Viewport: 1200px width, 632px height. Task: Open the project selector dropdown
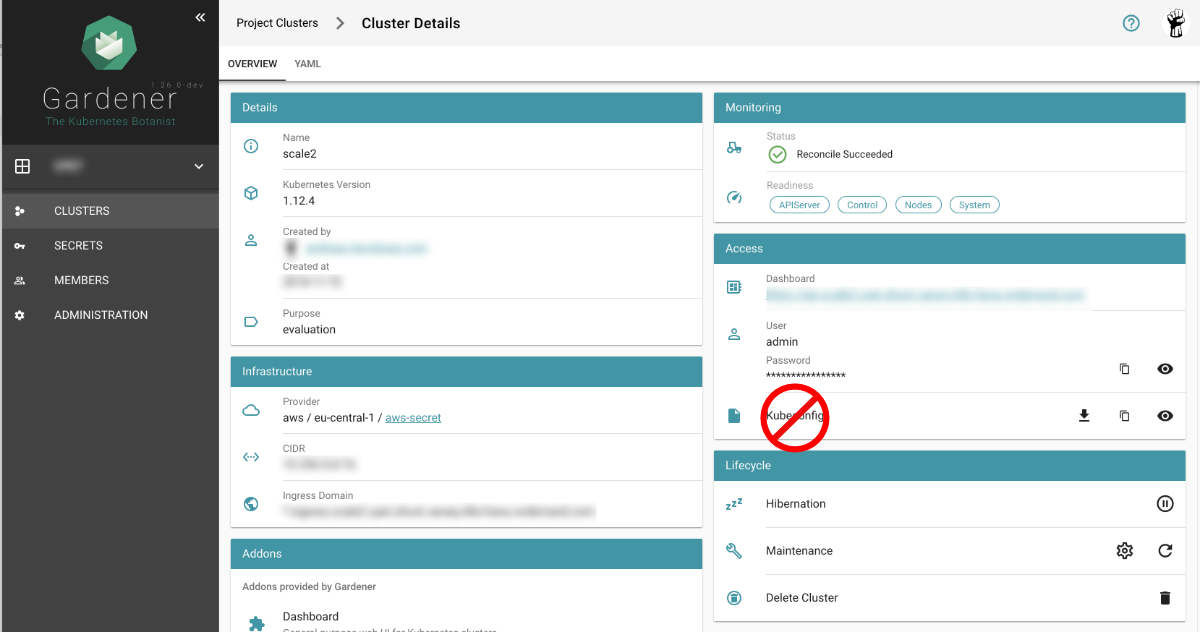pyautogui.click(x=198, y=166)
